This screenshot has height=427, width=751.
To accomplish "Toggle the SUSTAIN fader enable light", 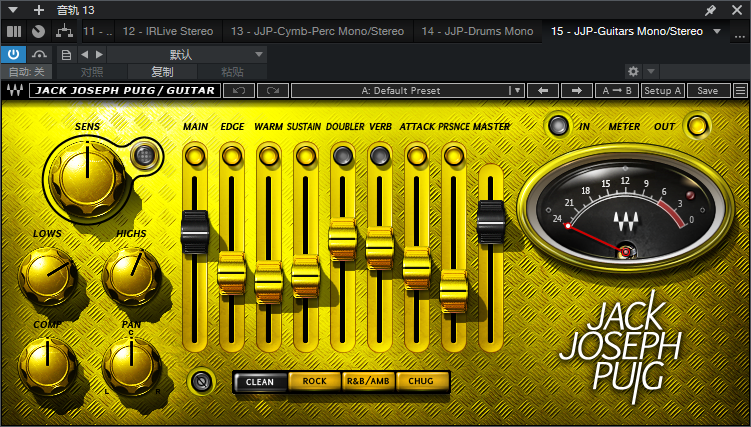I will [x=306, y=156].
